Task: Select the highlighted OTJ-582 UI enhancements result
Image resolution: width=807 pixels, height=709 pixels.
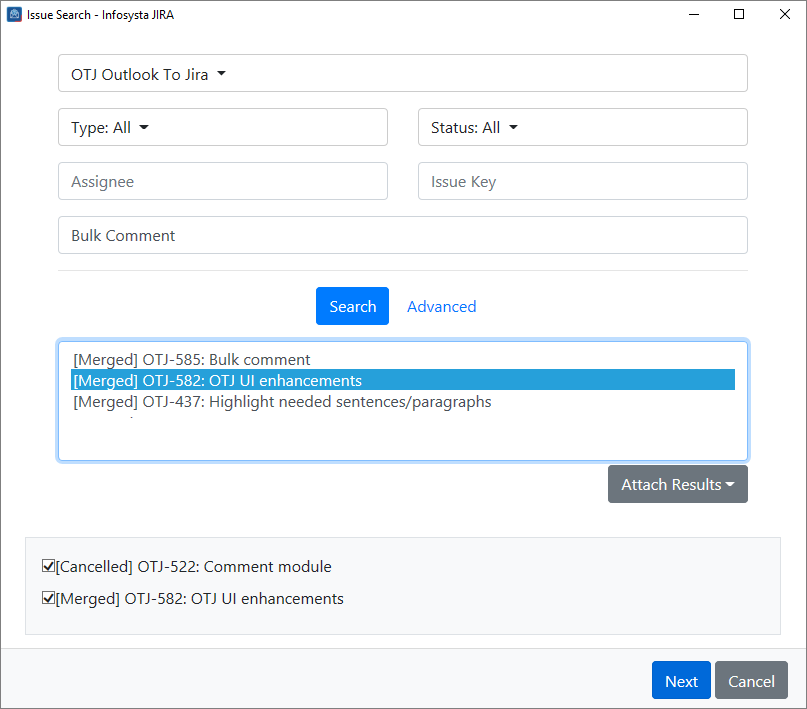Action: point(217,381)
